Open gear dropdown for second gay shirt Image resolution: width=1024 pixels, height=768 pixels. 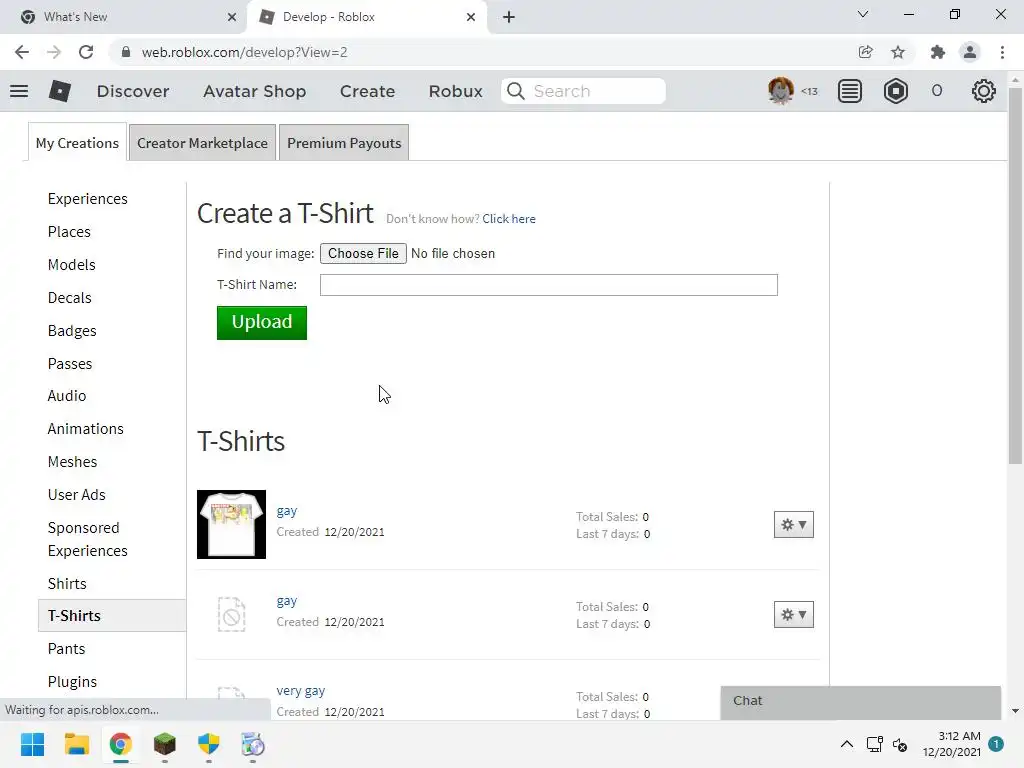coord(793,615)
